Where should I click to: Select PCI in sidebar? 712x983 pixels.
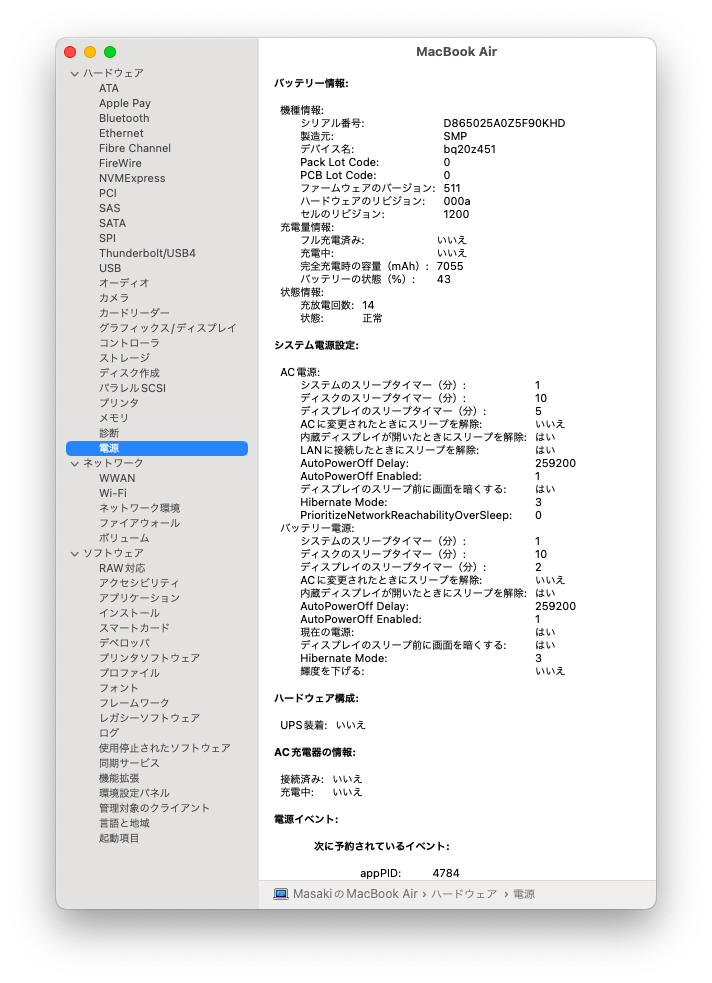[108, 194]
